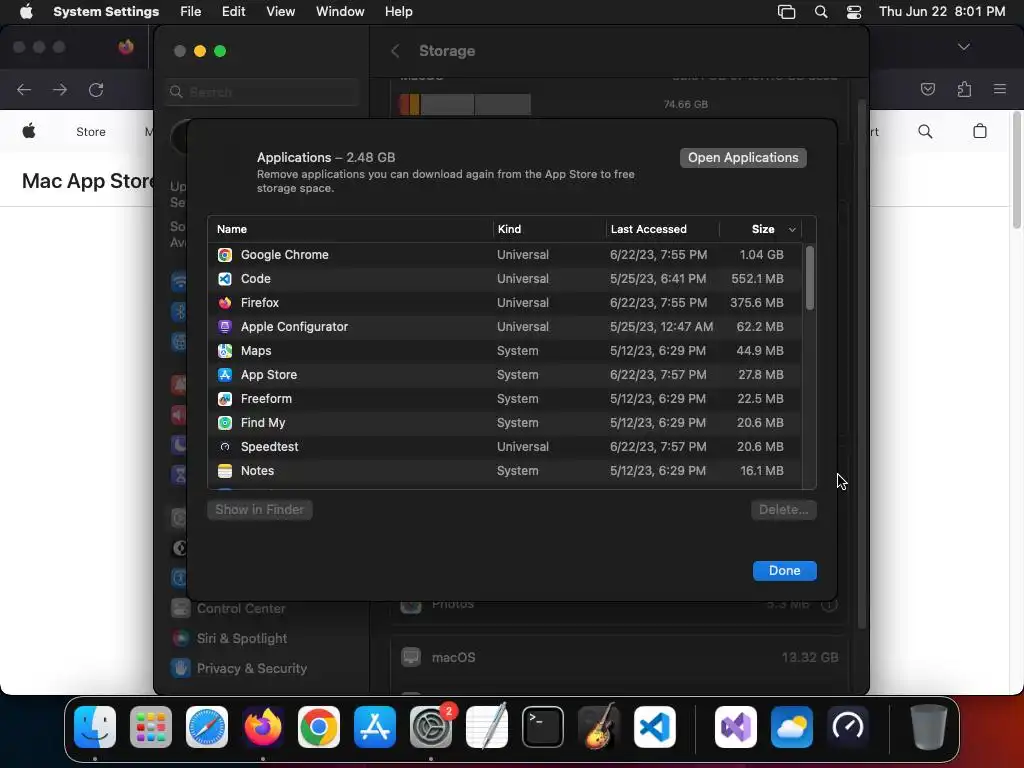Open Firefox hamburger application menu
The width and height of the screenshot is (1024, 768).
tap(999, 89)
